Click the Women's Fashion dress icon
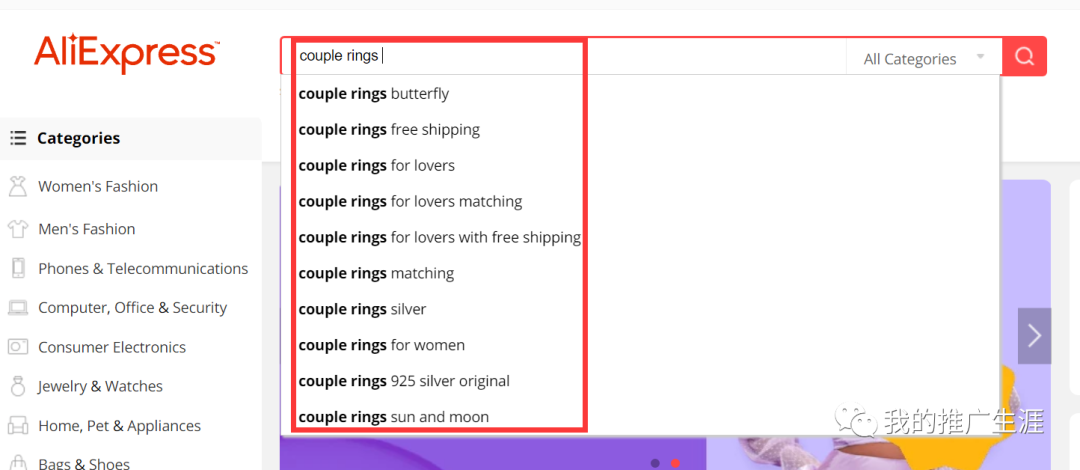1080x470 pixels. (17, 186)
